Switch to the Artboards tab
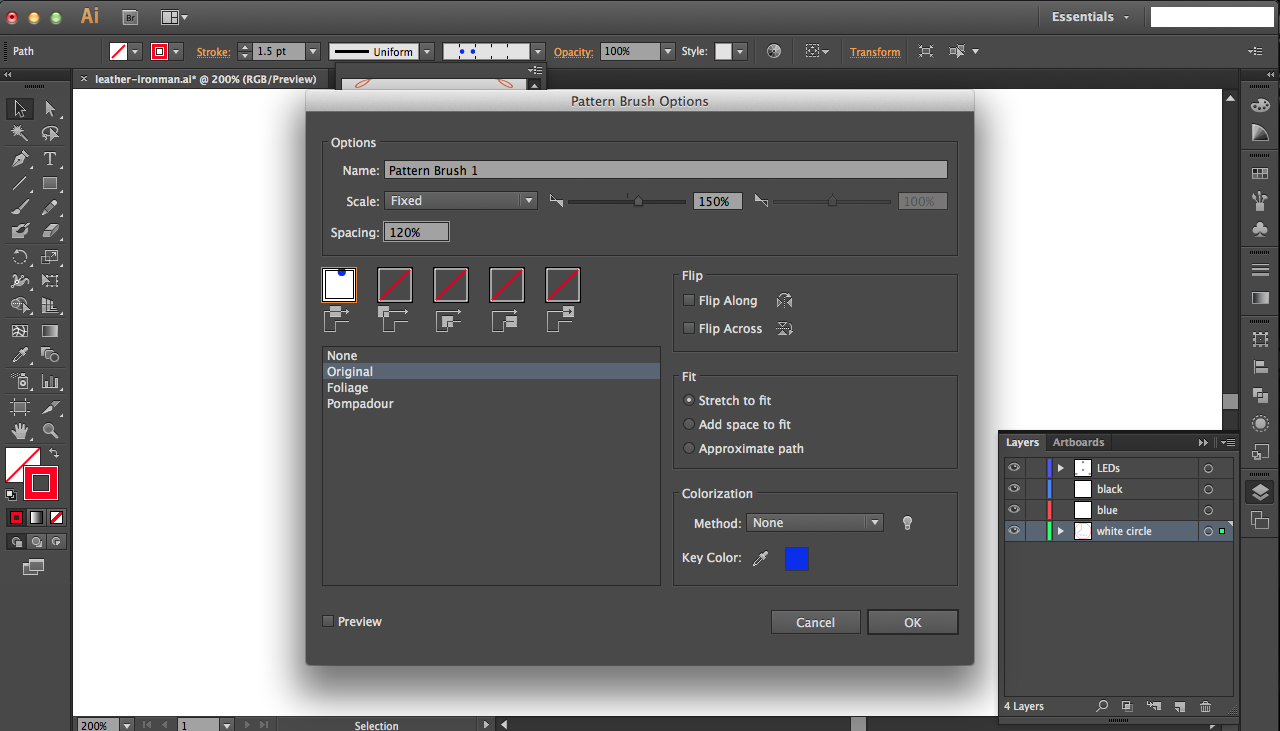This screenshot has width=1280, height=731. click(1078, 442)
